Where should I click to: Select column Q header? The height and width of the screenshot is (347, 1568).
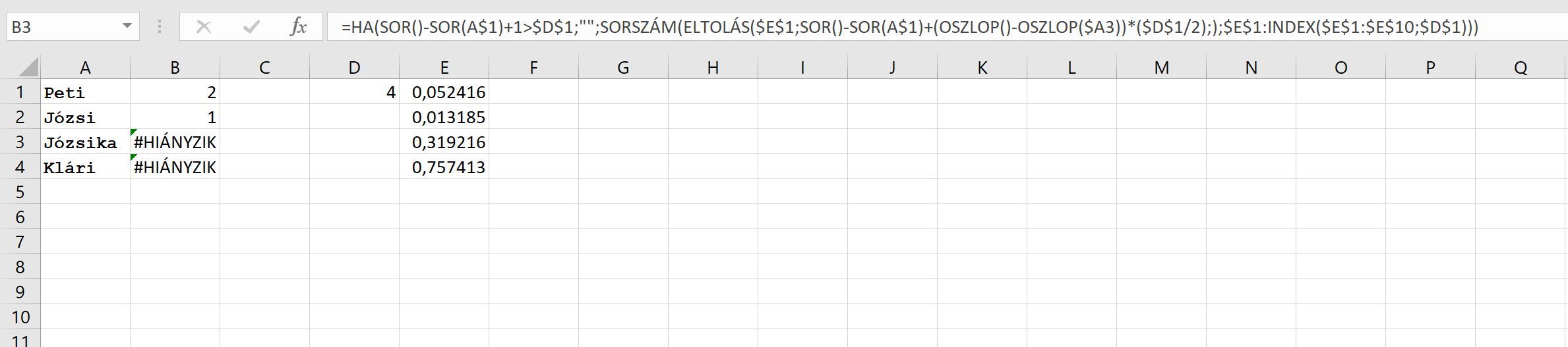point(1520,67)
